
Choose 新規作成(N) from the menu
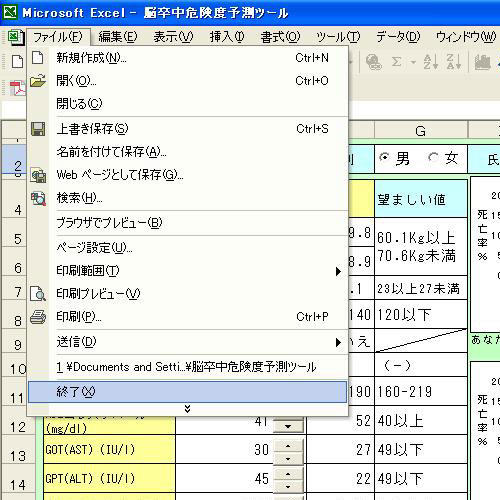coord(188,58)
